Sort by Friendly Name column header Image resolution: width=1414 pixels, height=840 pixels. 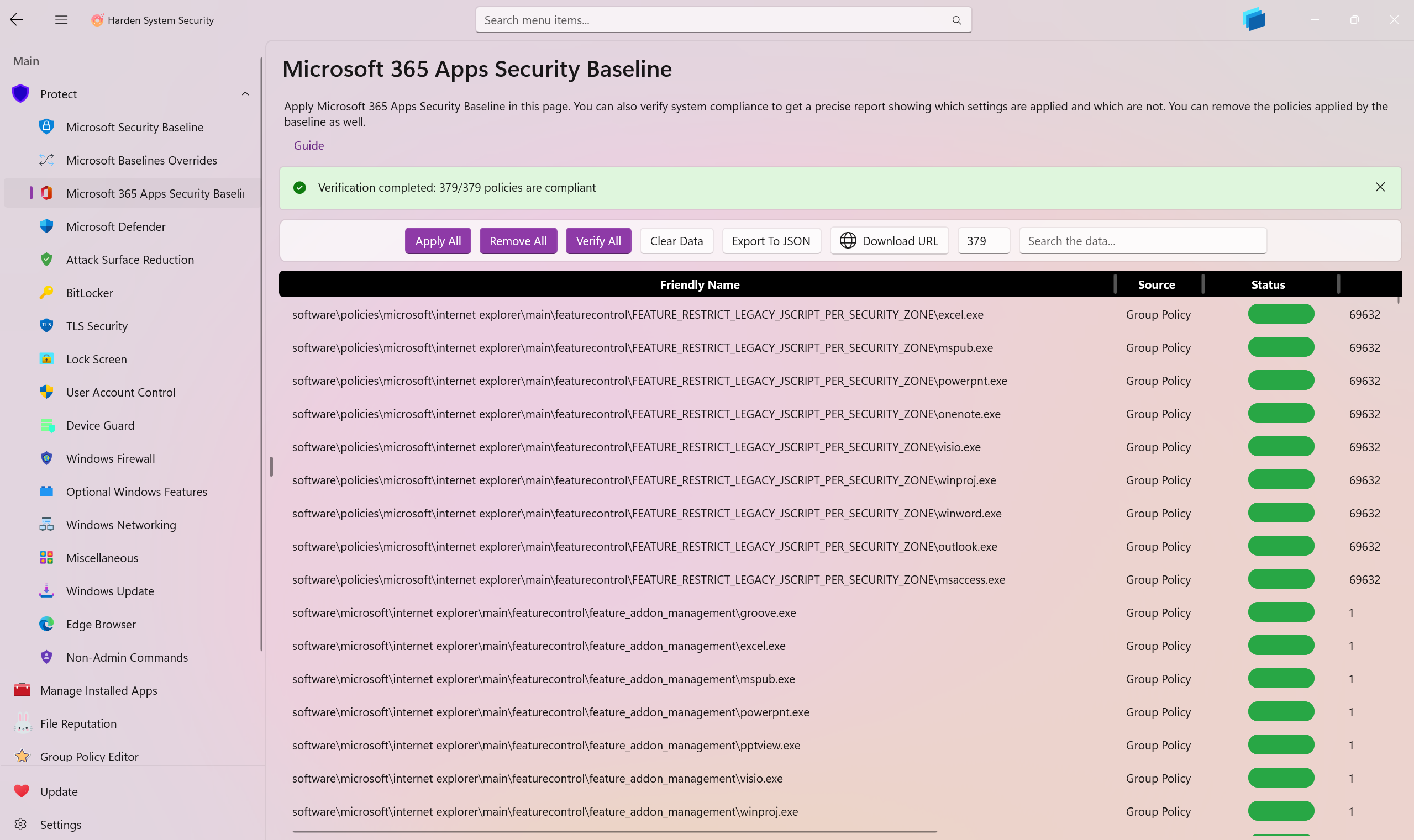[x=700, y=285]
